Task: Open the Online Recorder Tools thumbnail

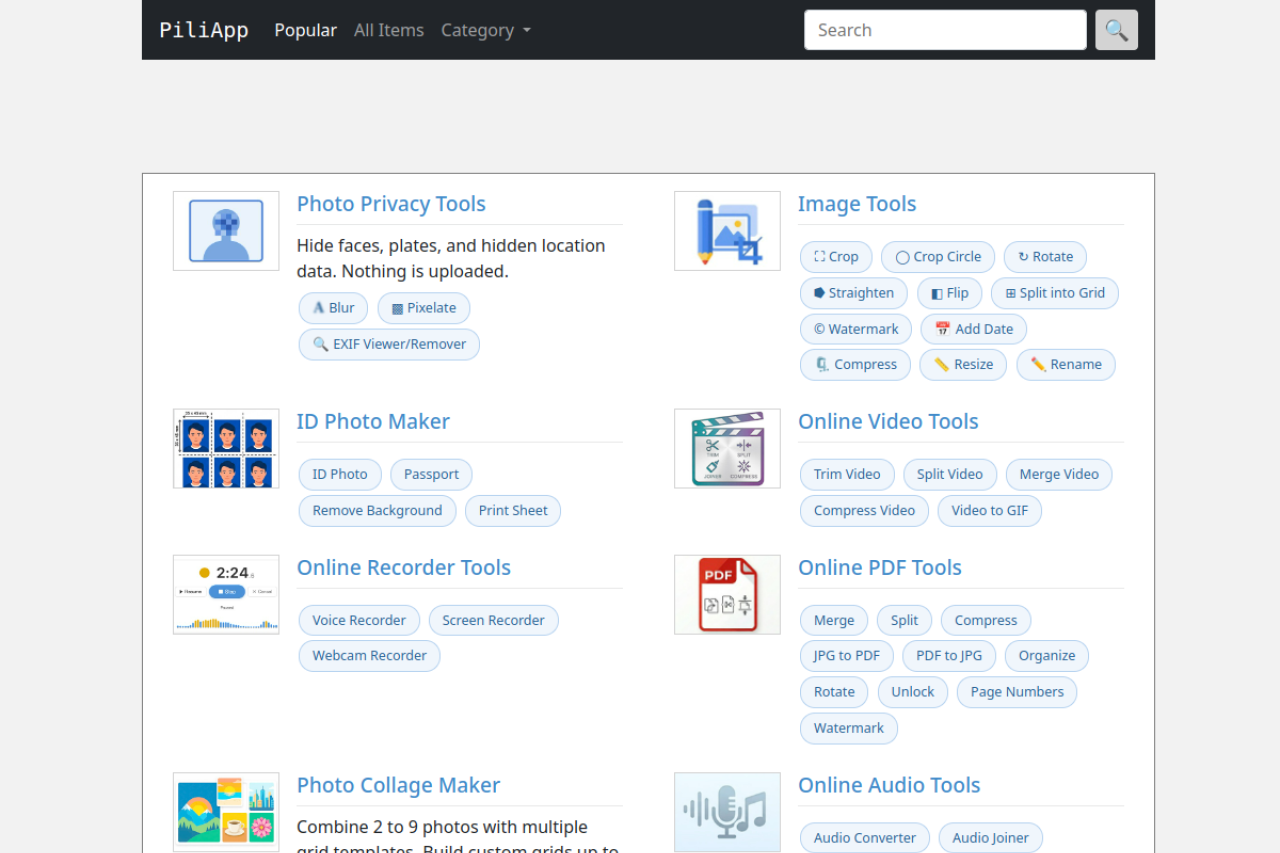Action: tap(226, 595)
